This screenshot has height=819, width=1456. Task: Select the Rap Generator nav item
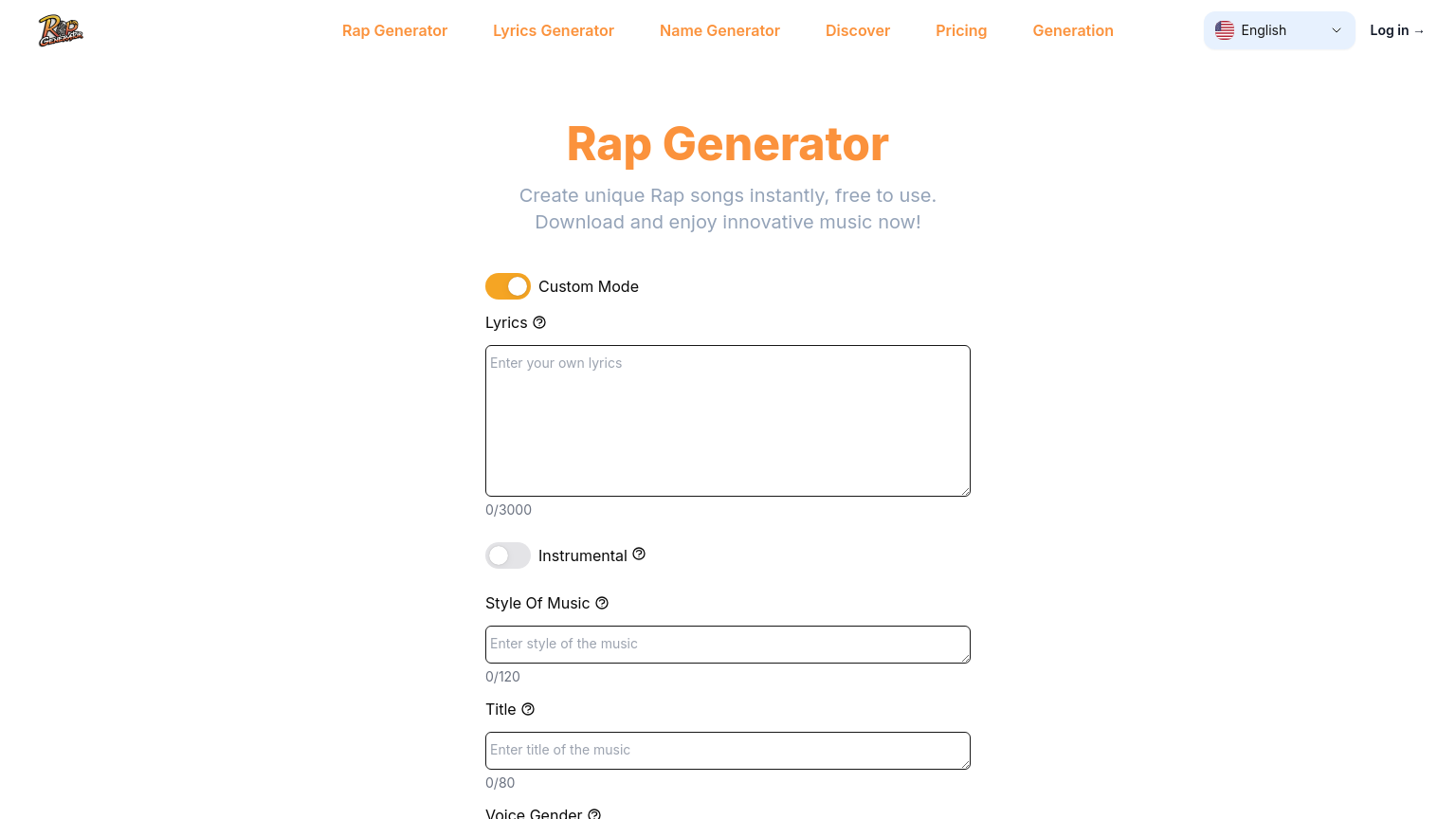tap(394, 30)
